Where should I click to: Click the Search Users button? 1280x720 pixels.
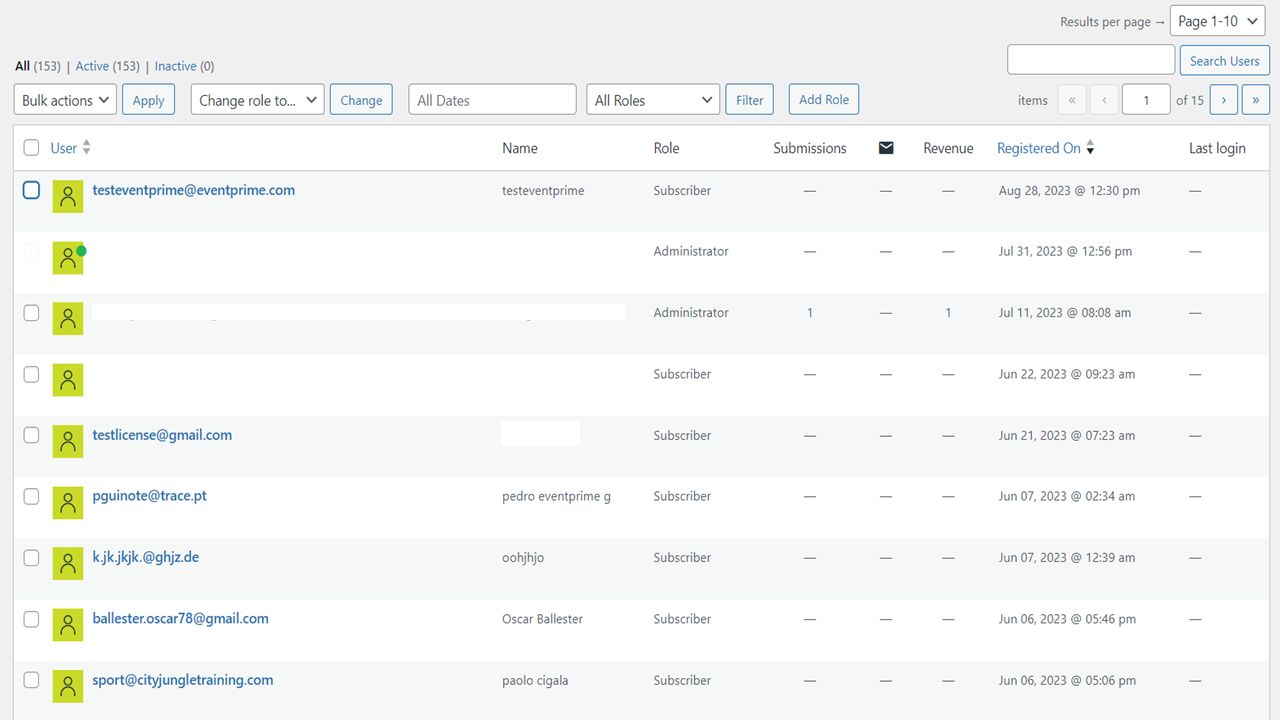coord(1224,59)
